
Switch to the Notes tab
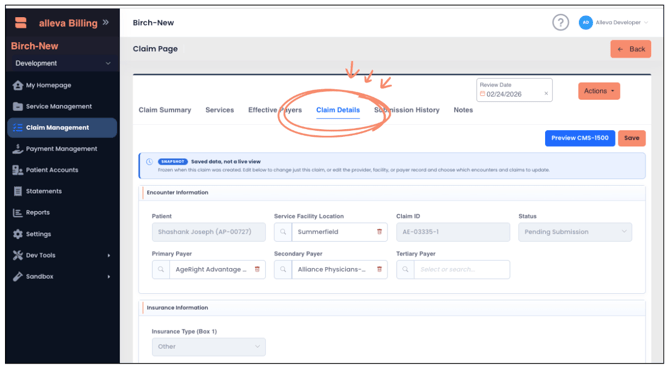463,110
